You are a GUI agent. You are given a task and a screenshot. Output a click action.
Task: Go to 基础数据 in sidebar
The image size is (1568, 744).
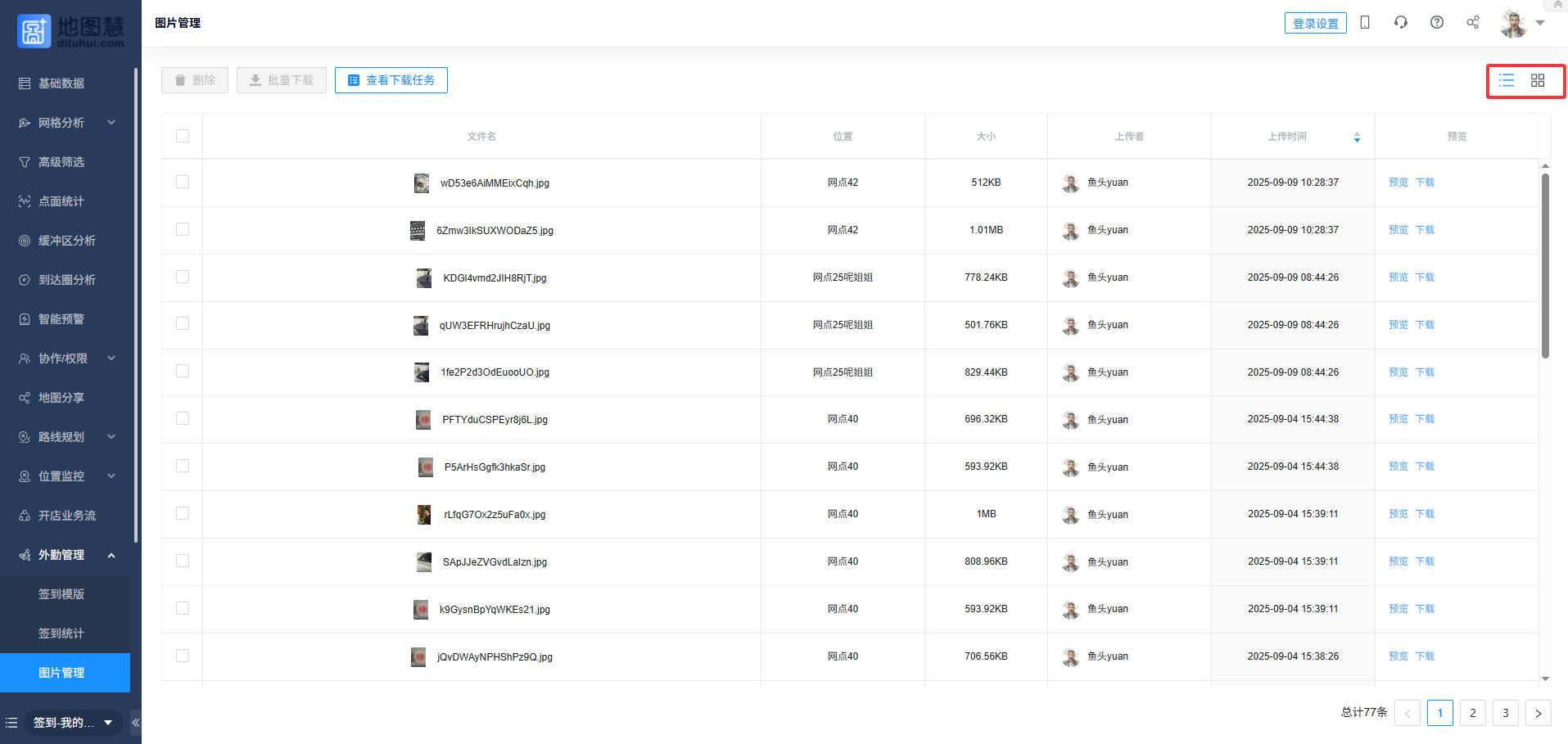point(61,83)
